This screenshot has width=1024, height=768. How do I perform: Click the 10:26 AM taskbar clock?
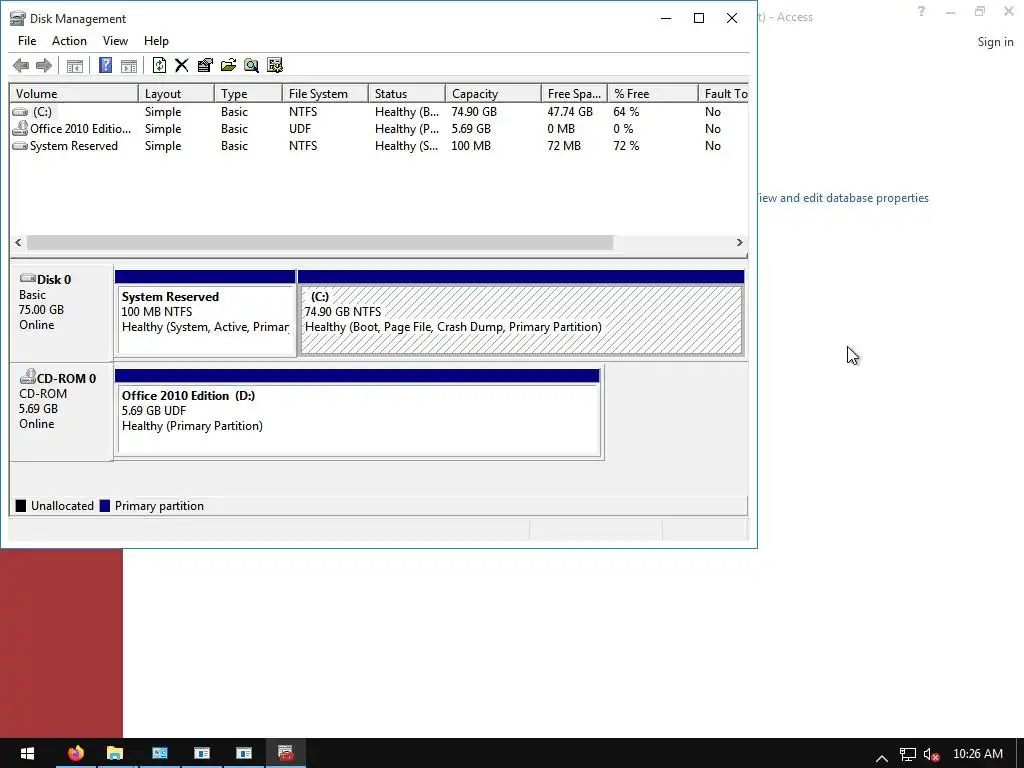(x=978, y=754)
